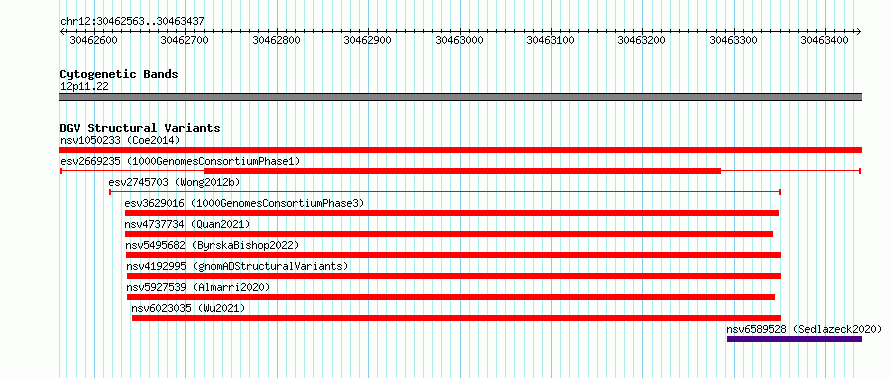Open the nsv5927539 (Almarri2020) label

coord(199,287)
